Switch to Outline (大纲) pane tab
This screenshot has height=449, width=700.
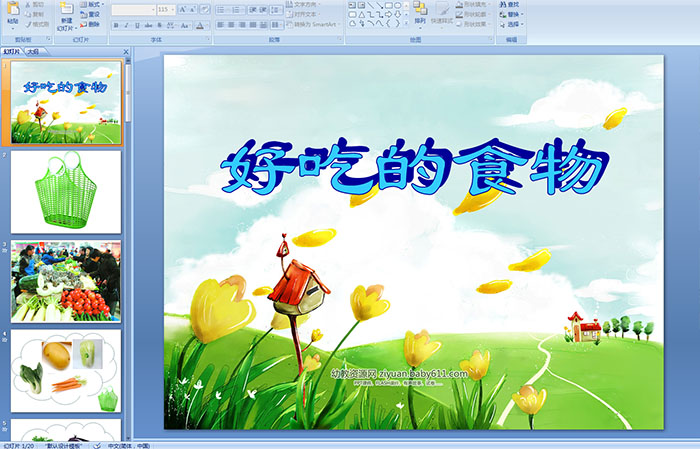[33, 52]
